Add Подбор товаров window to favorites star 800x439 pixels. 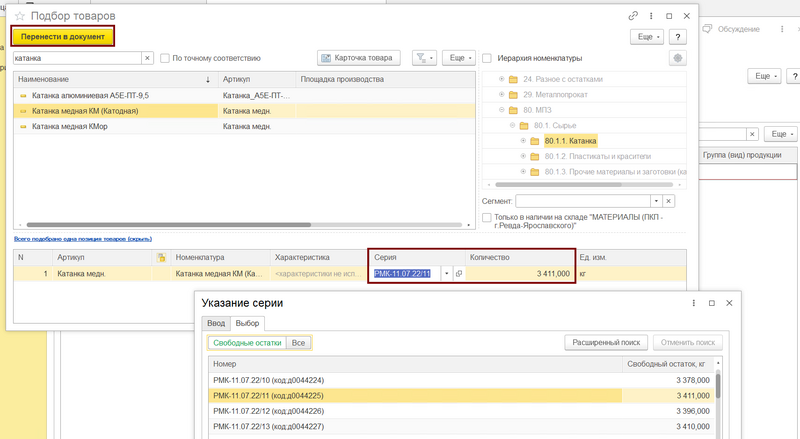[x=19, y=16]
